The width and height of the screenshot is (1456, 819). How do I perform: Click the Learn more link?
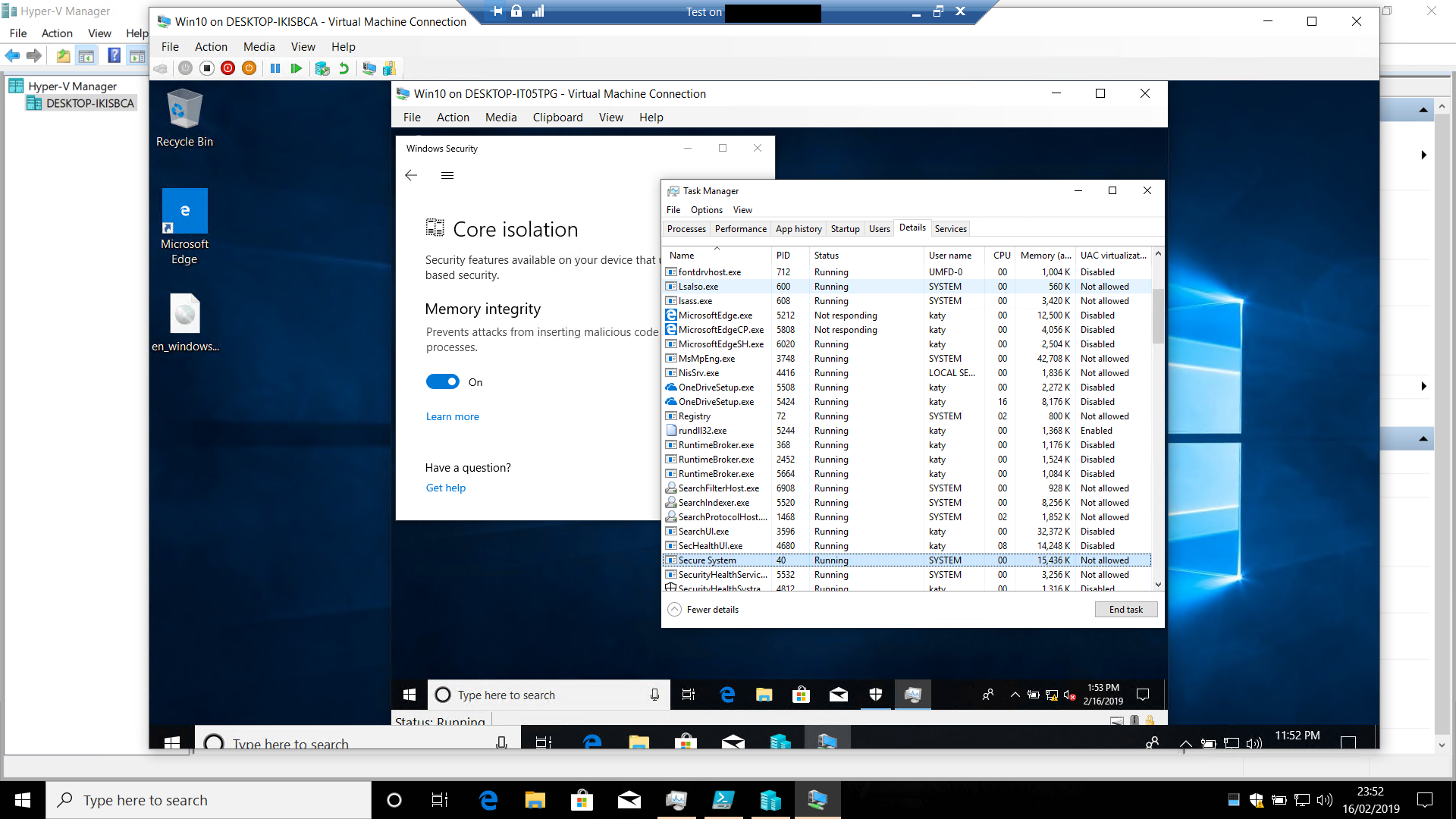[x=452, y=416]
